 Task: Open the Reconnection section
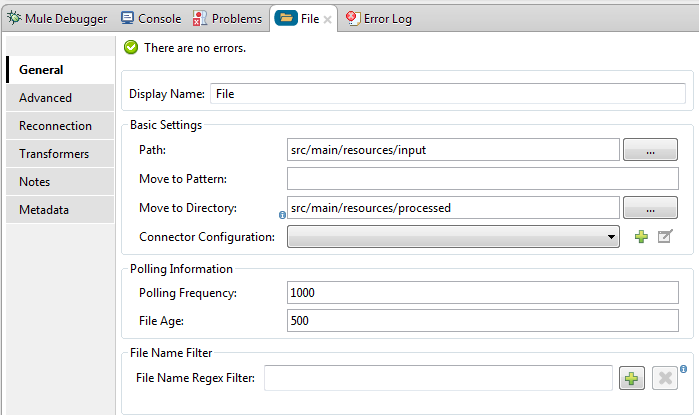click(60, 126)
